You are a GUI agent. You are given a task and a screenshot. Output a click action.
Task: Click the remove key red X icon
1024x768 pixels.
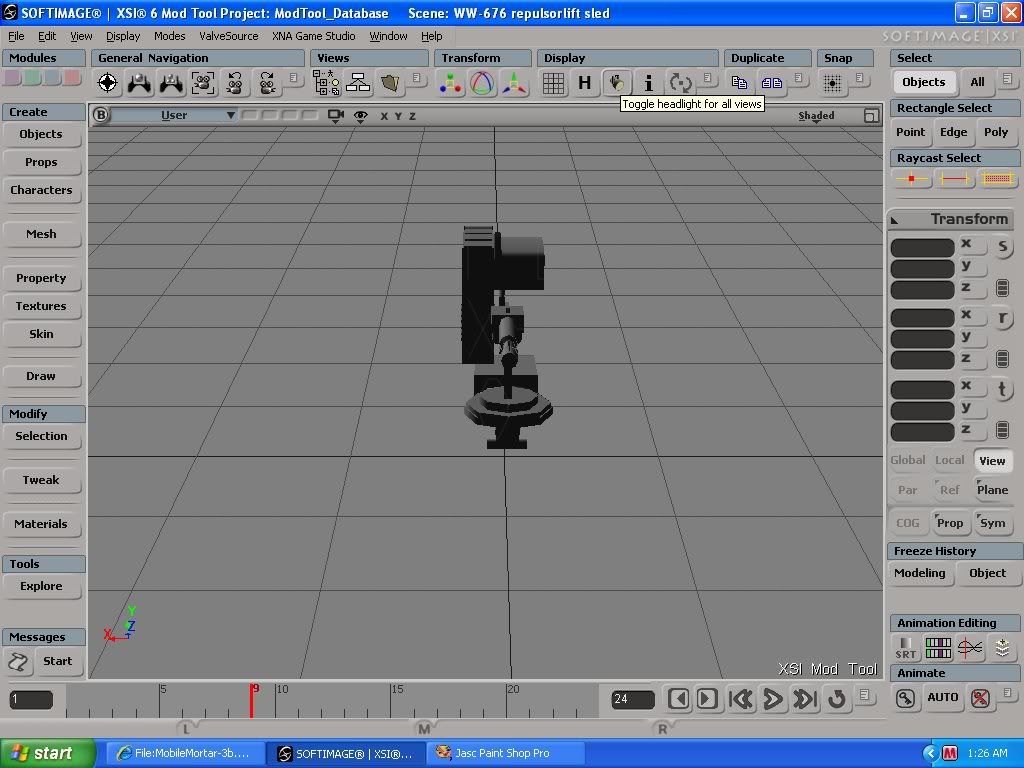tap(980, 698)
